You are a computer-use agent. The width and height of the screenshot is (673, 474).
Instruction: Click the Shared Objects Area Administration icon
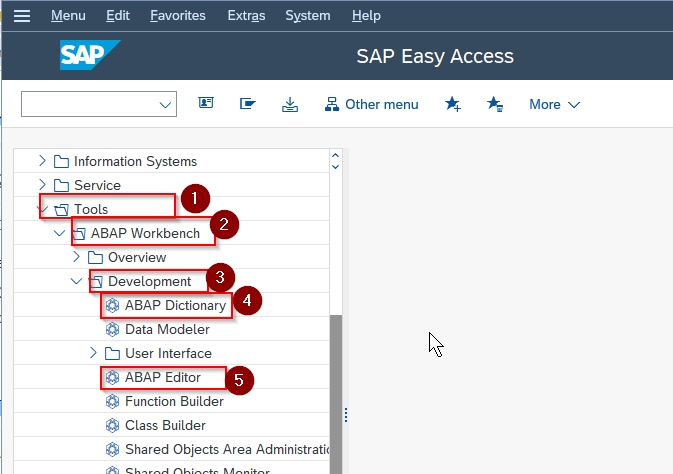click(112, 450)
